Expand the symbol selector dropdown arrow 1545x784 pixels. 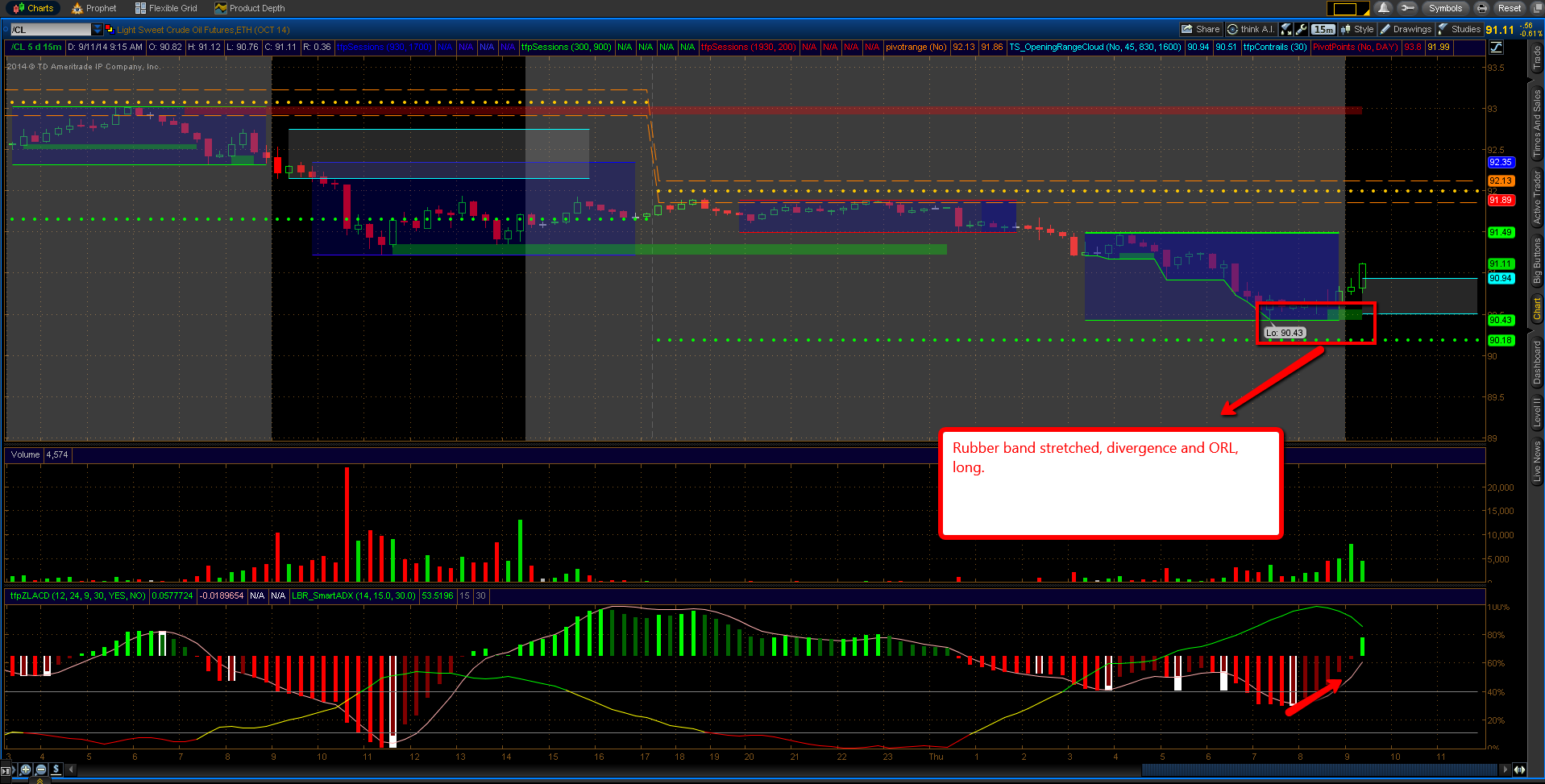click(98, 30)
